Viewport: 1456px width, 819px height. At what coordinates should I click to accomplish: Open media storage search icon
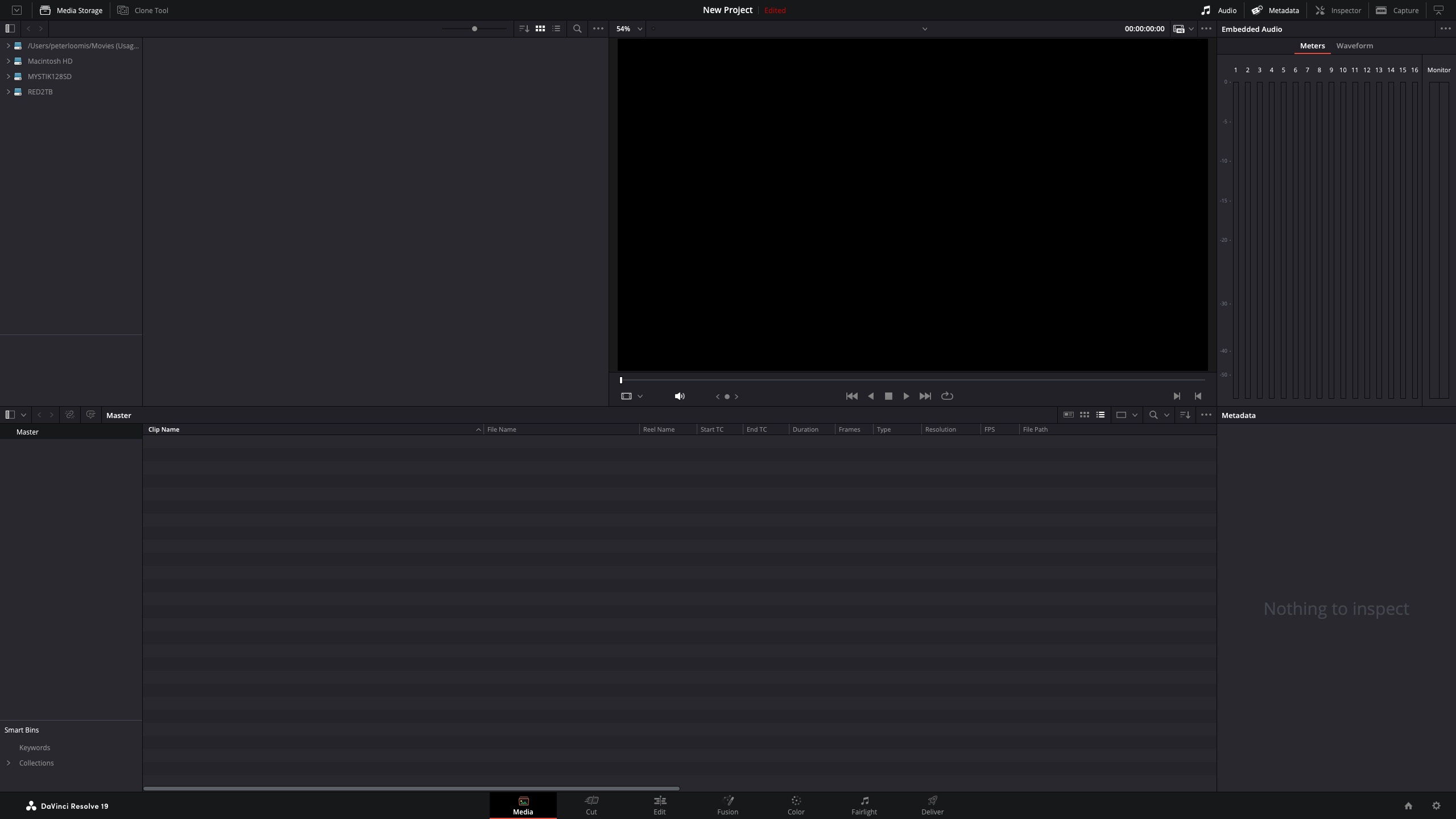click(x=577, y=28)
